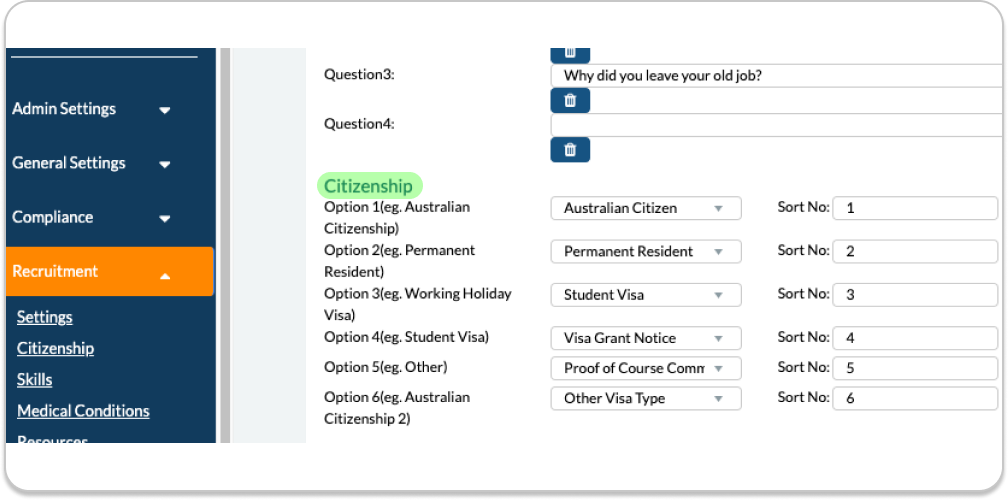Image resolution: width=1008 pixels, height=500 pixels.
Task: Go to the Skills sidebar link
Action: tap(35, 379)
